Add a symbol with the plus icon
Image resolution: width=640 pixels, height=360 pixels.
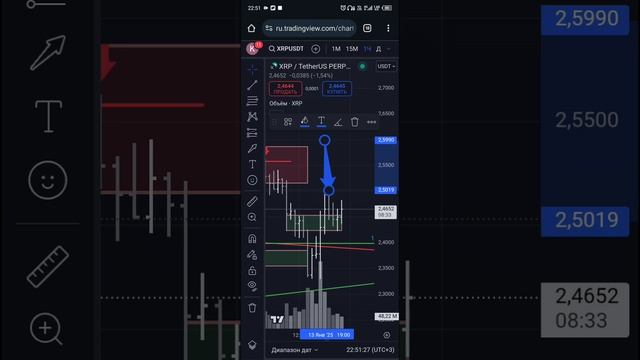[x=316, y=49]
